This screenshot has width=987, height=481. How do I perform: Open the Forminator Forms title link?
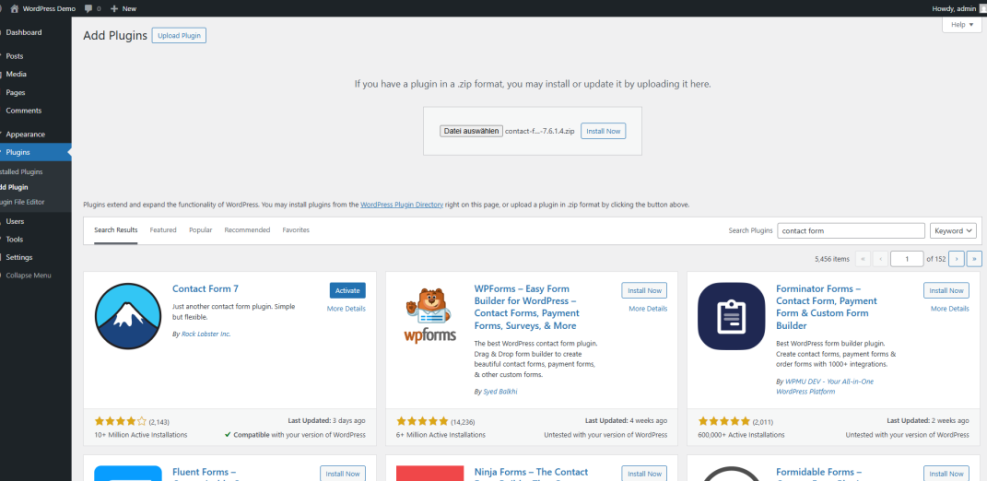click(x=826, y=307)
